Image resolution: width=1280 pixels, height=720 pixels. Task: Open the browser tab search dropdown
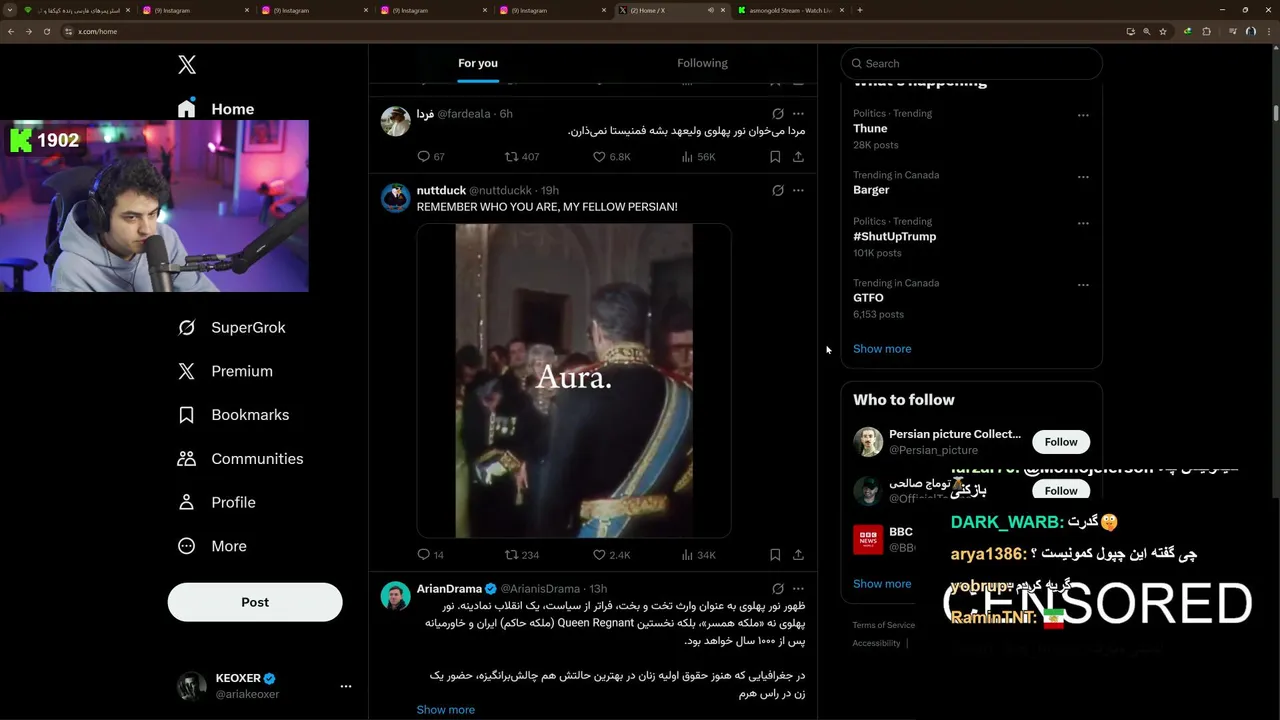(11, 10)
